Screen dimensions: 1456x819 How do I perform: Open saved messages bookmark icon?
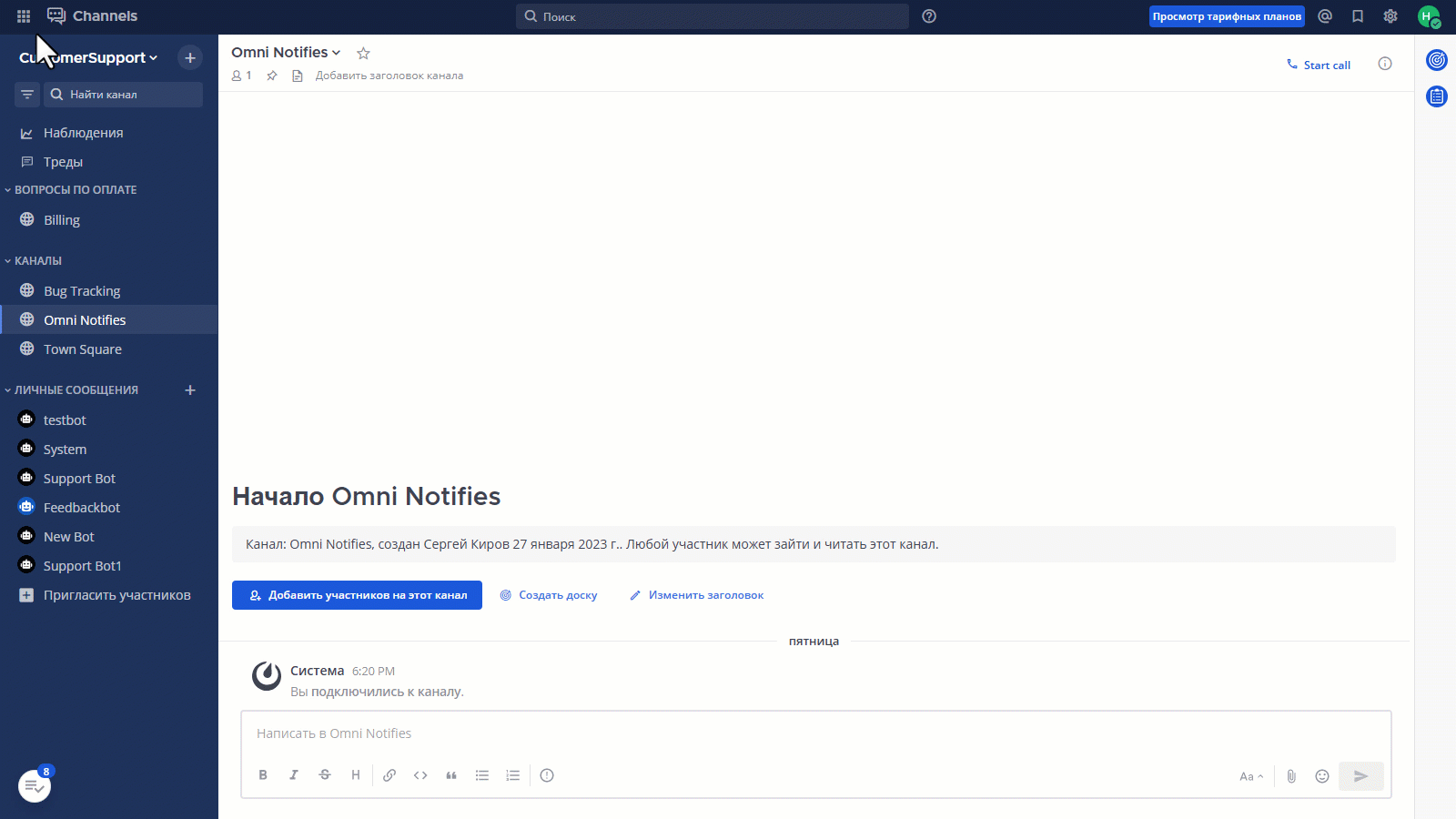[1358, 16]
